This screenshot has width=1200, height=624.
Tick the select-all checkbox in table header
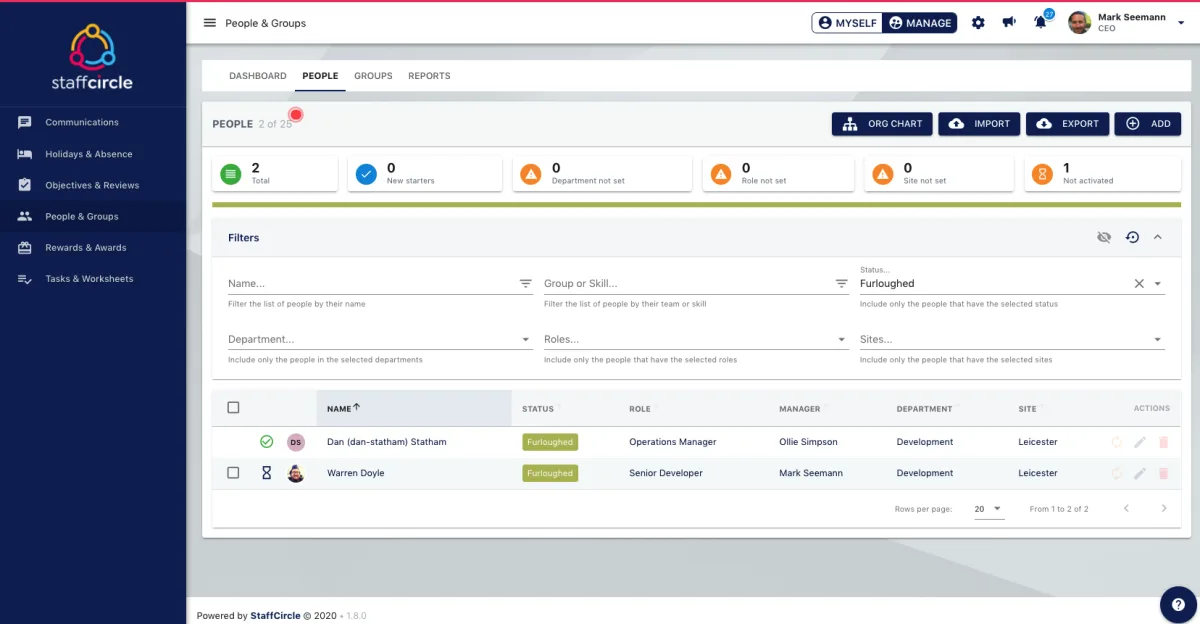[x=234, y=408]
